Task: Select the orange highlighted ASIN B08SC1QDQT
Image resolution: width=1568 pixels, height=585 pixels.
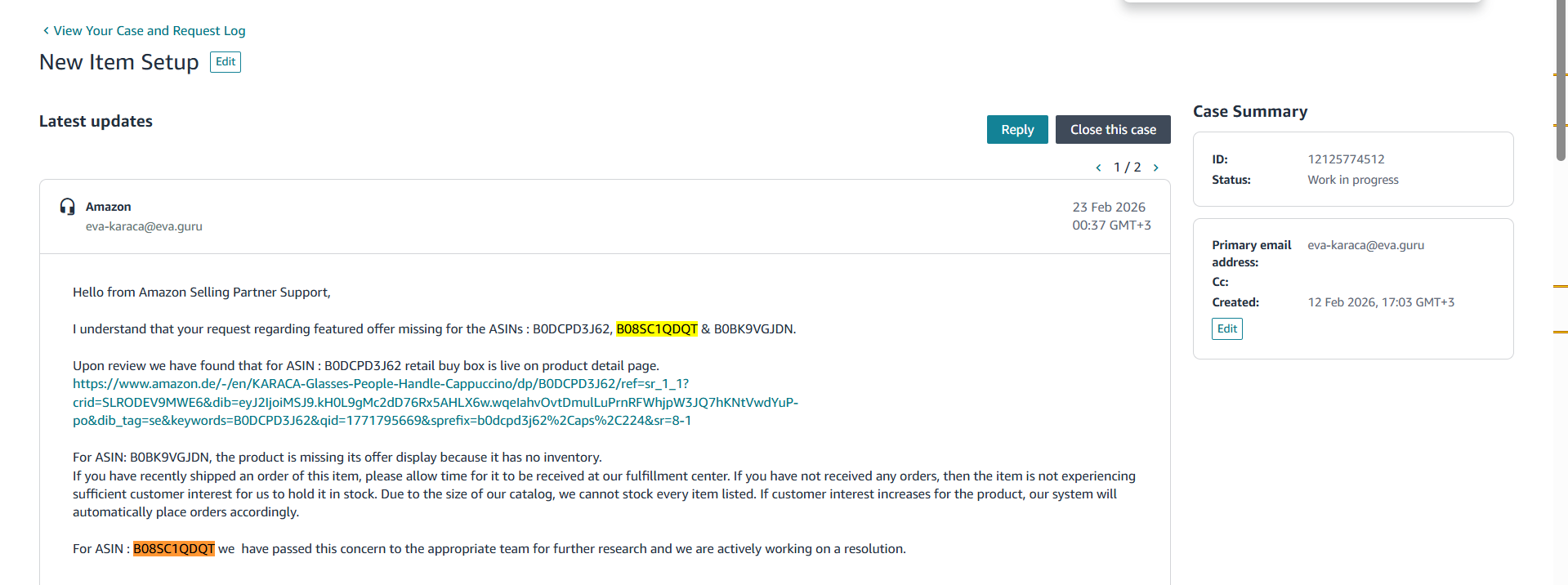Action: (174, 549)
